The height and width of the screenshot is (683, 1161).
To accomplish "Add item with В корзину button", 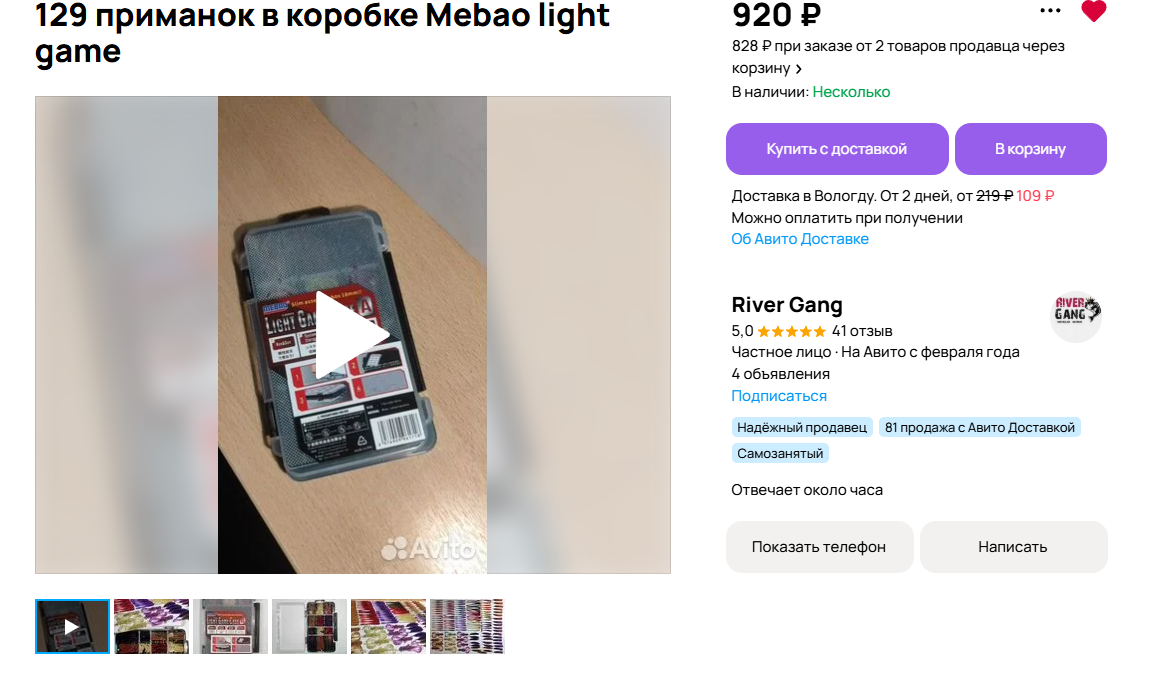I will pyautogui.click(x=1030, y=149).
